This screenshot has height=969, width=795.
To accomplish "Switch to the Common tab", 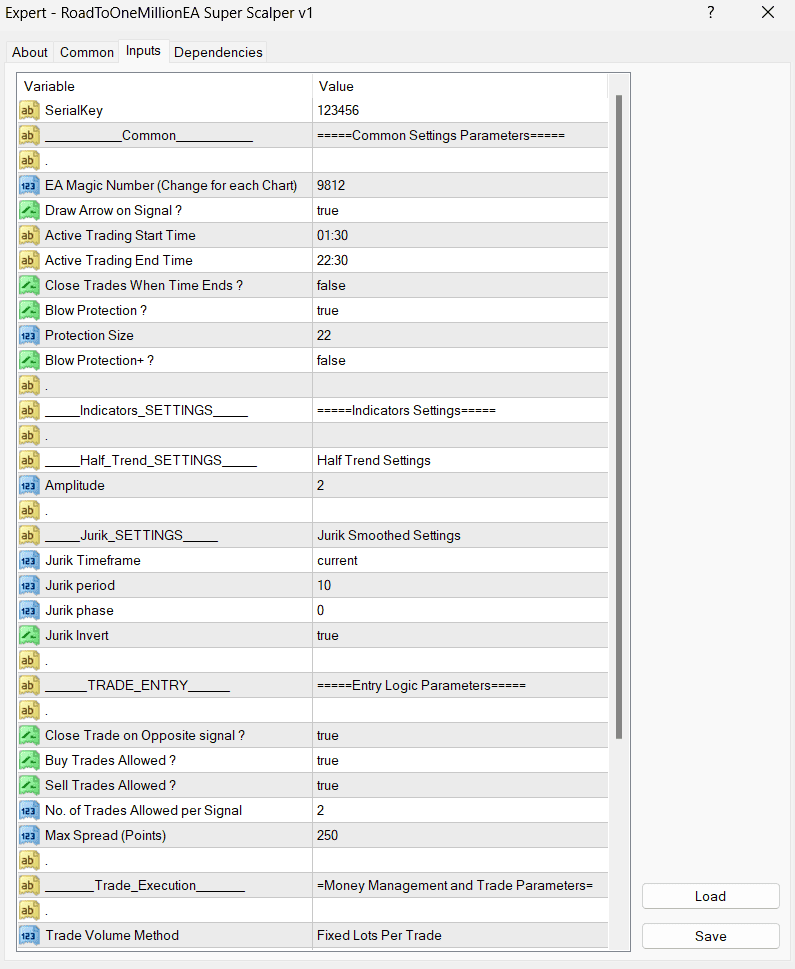I will click(x=86, y=52).
